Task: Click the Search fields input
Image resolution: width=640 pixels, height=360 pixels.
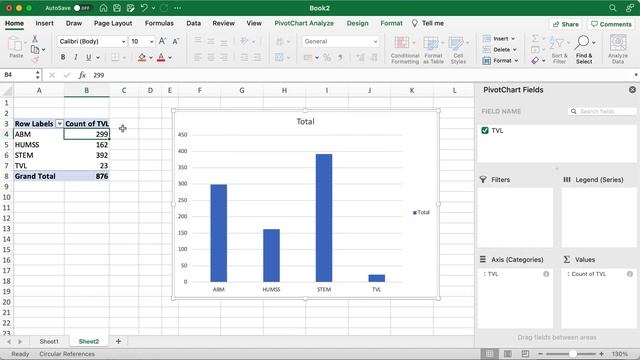Action: [x=602, y=111]
